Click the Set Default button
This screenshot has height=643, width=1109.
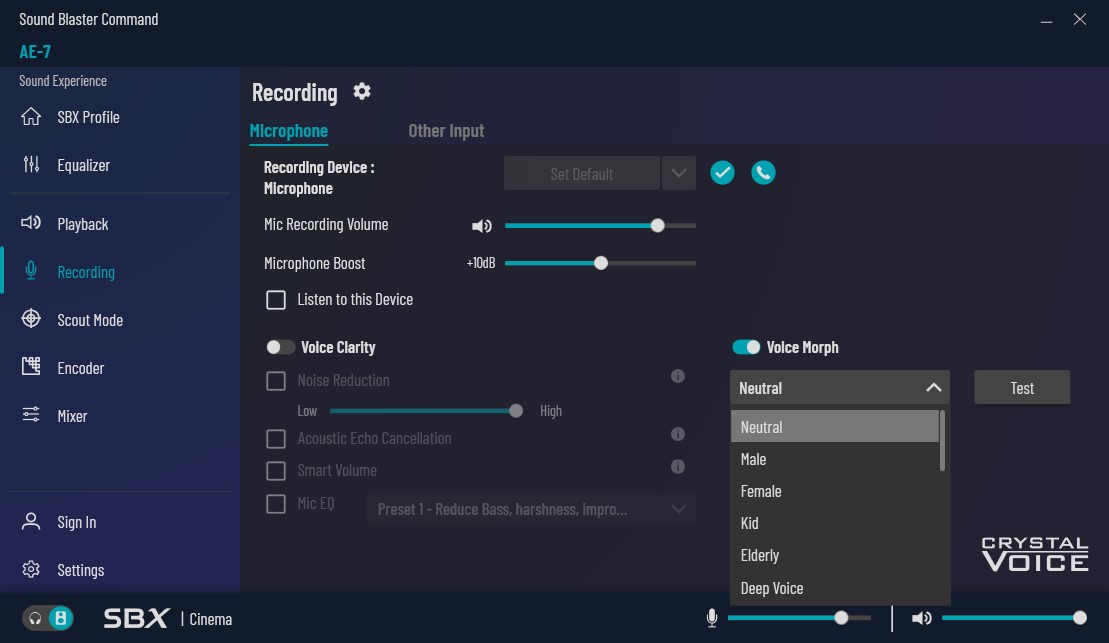(581, 173)
